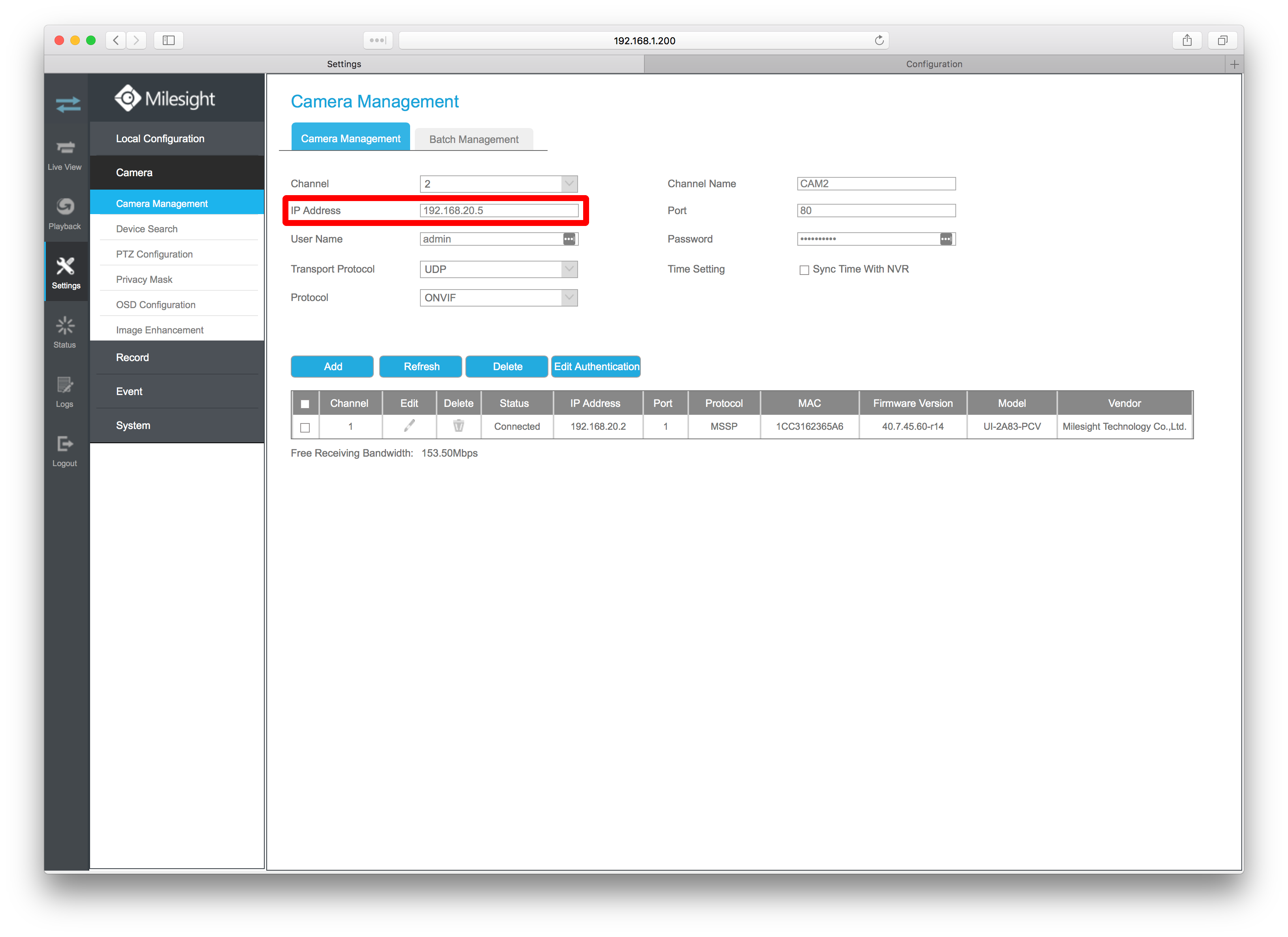Click the trash delete icon in table row

[x=458, y=425]
